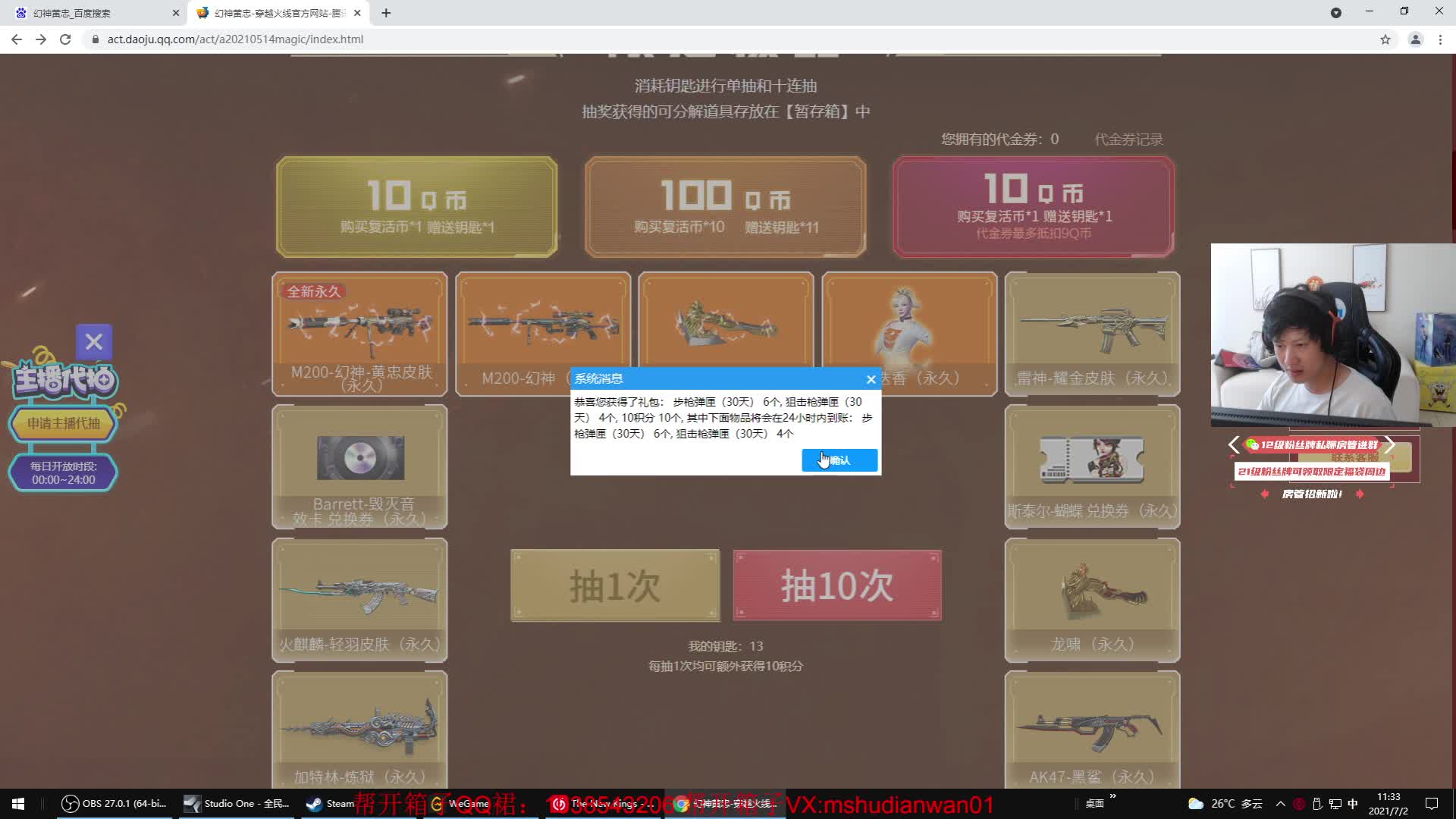Select M200-幻神-黄忠皮肤 prize card
The image size is (1456, 819).
point(359,334)
